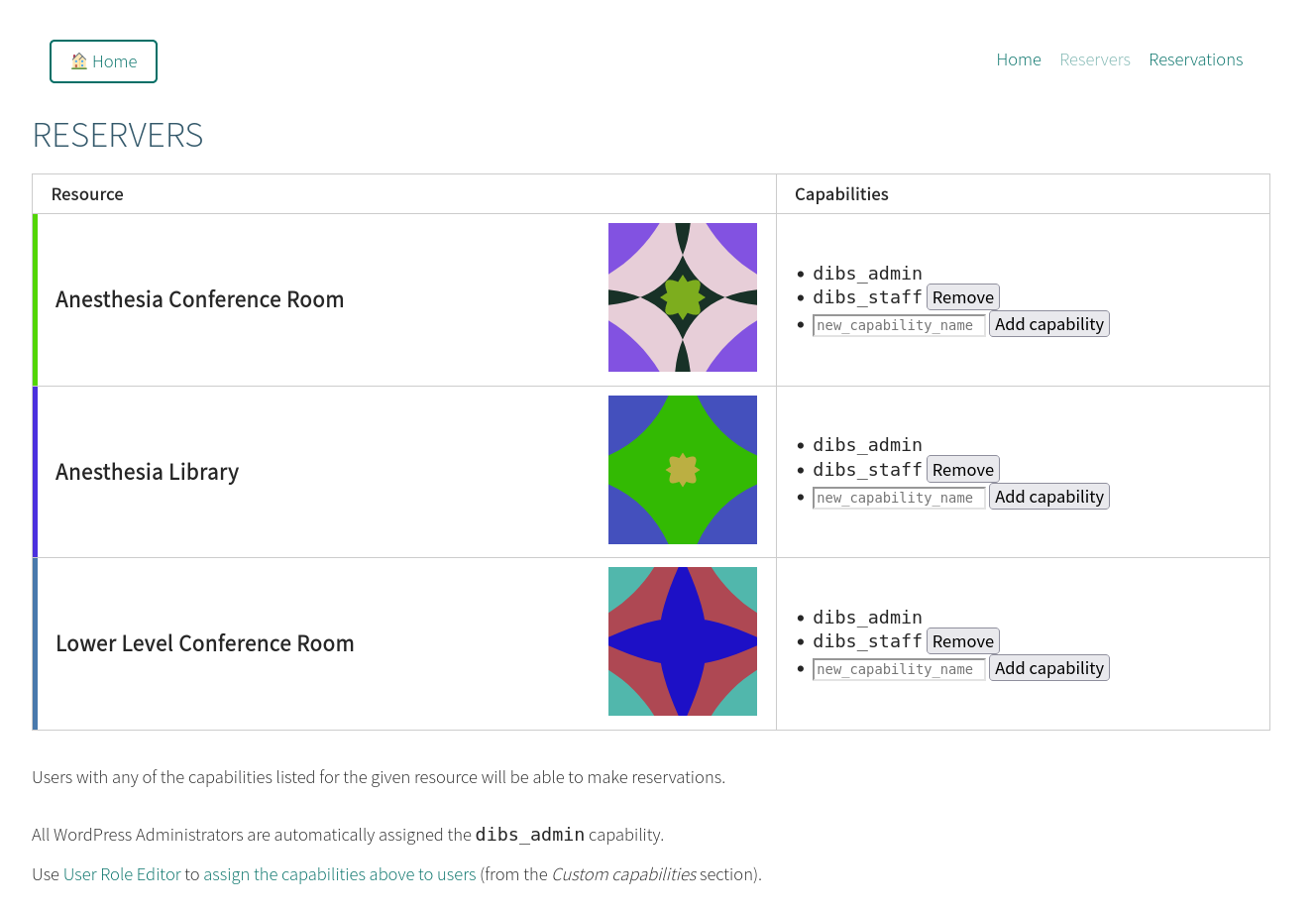Add capability to Anesthesia Conference Room
The image size is (1316, 913).
tap(1049, 324)
